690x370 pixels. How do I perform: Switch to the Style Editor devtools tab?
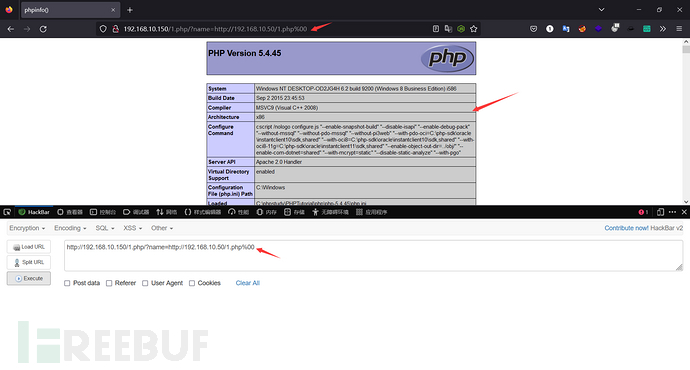click(203, 212)
